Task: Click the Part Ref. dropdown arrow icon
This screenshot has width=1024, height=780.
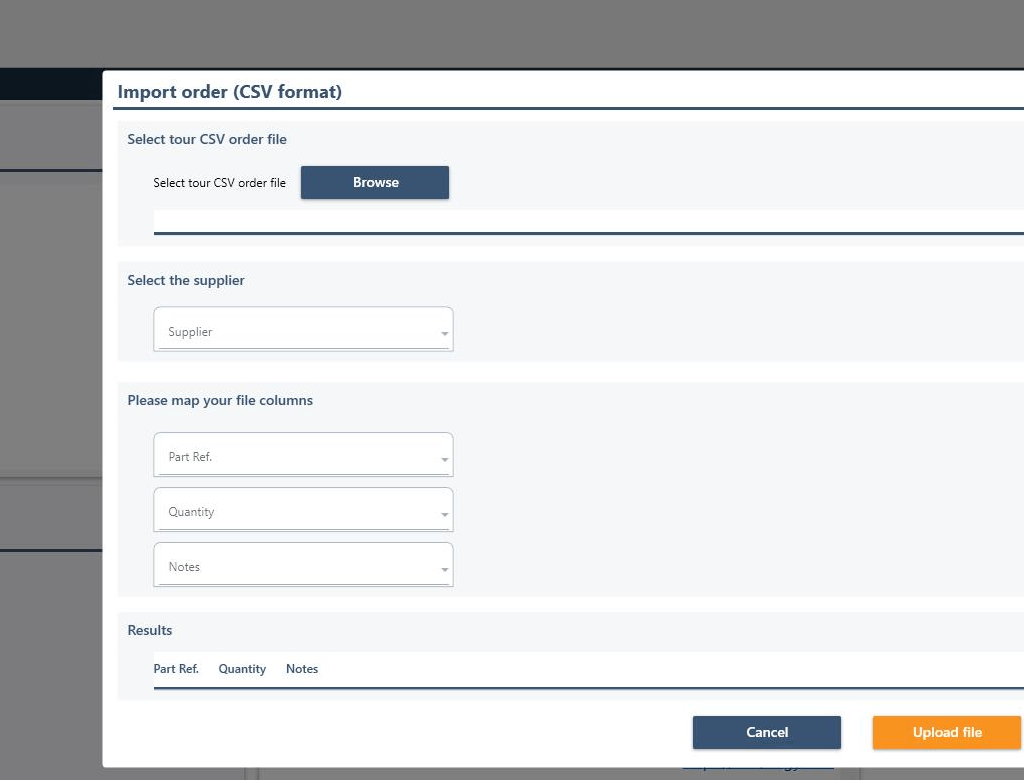Action: tap(444, 460)
